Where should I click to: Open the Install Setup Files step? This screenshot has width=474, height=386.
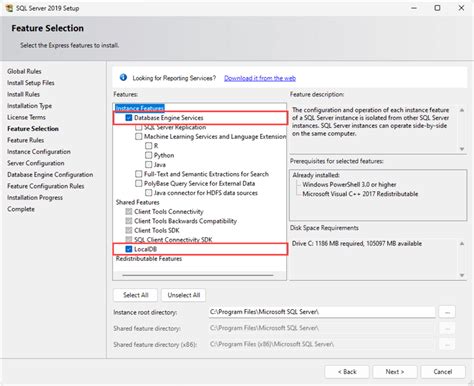pos(31,83)
